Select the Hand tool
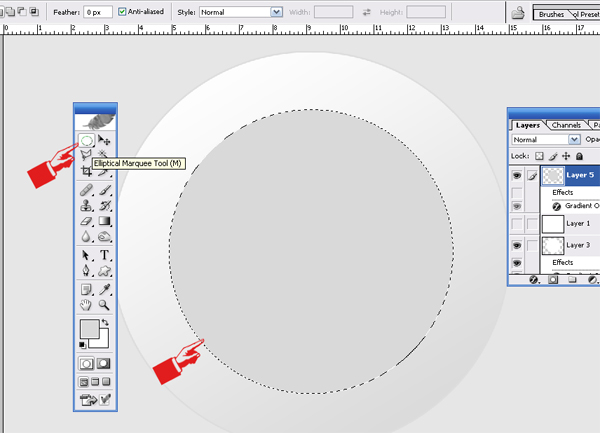 [86, 305]
